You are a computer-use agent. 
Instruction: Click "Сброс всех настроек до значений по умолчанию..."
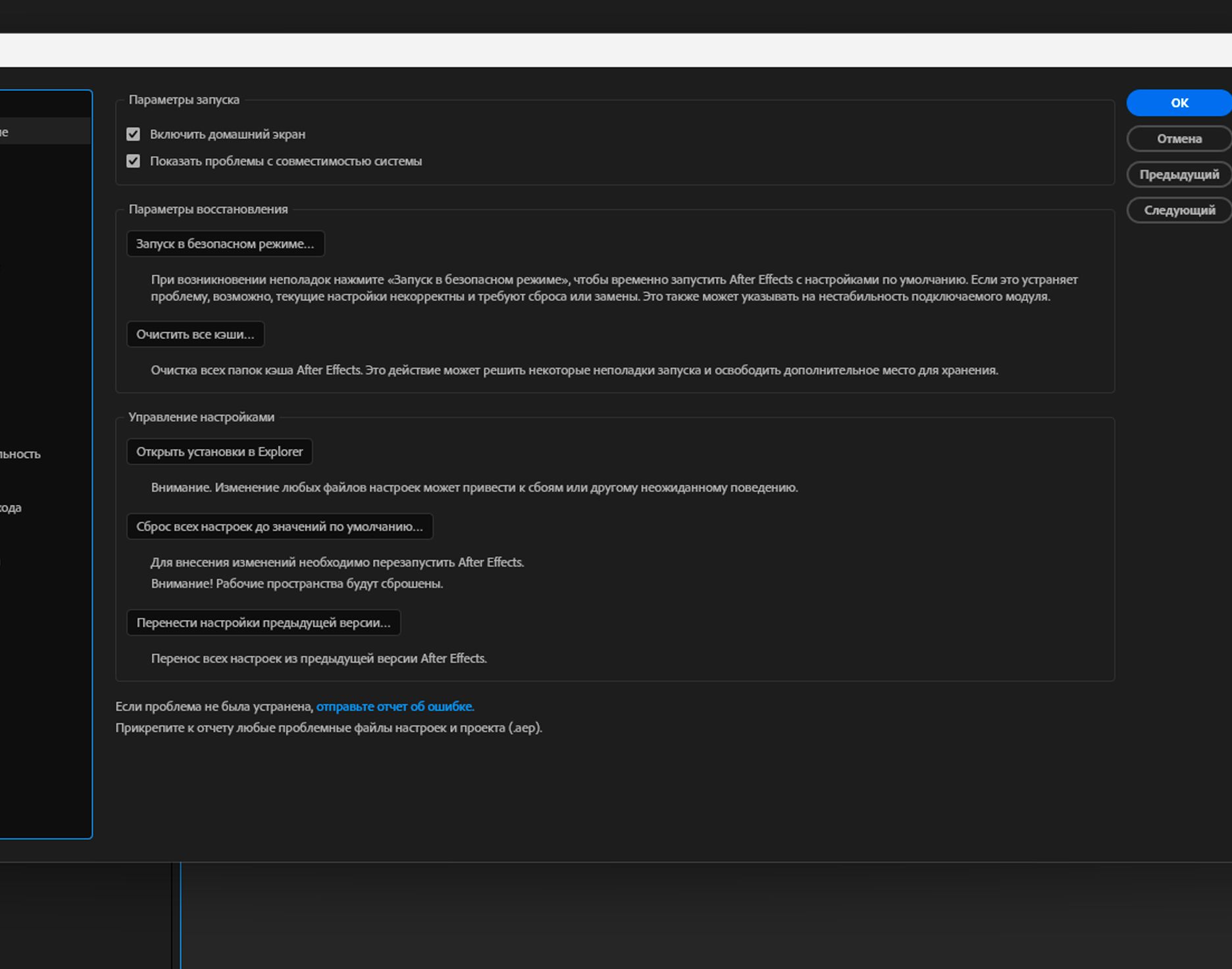pyautogui.click(x=280, y=527)
